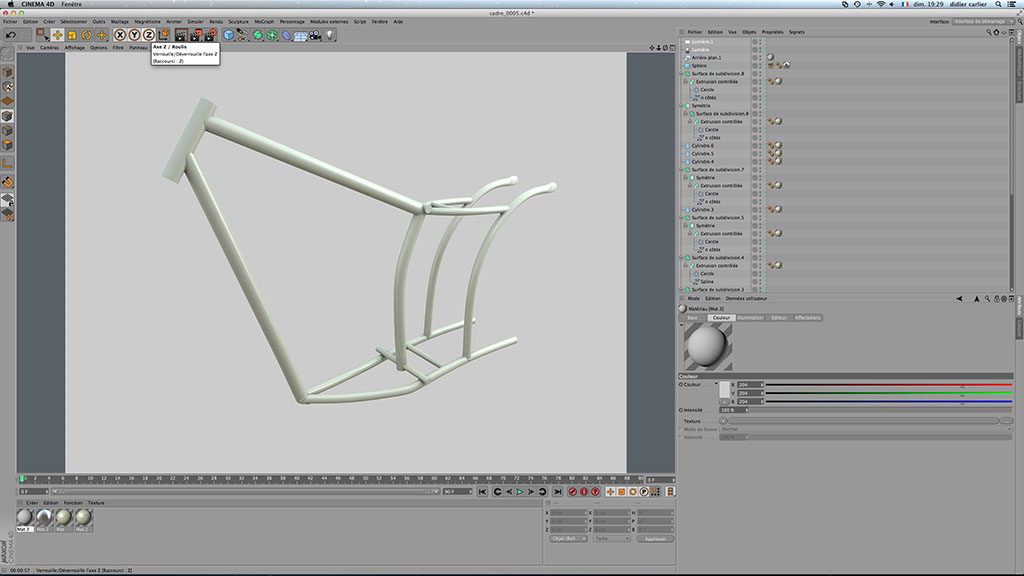
Task: Collapse the Surface de subdivision.5 tree node
Action: [x=682, y=217]
